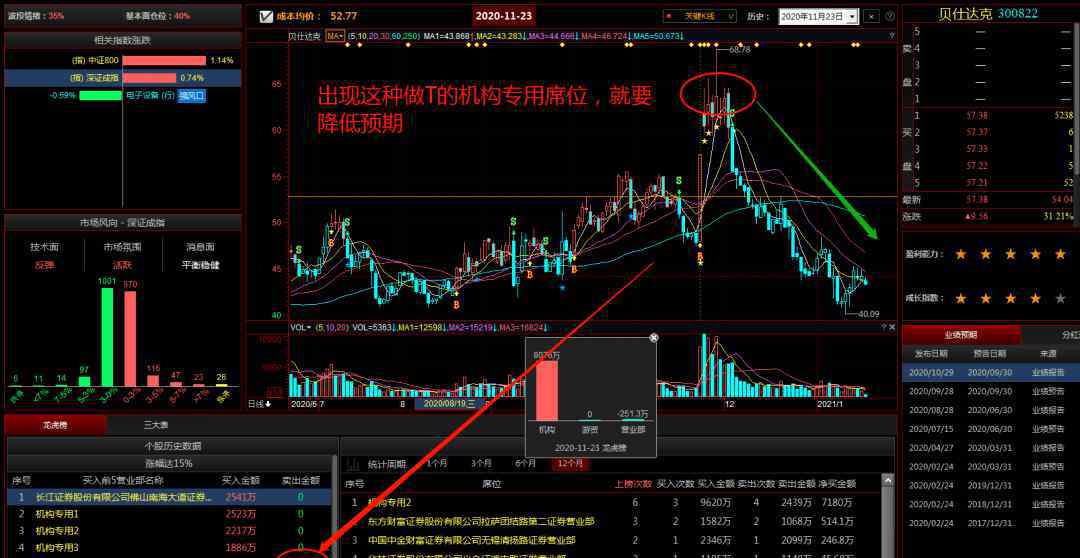Image resolution: width=1080 pixels, height=558 pixels.
Task: Select the 深证成指 index row
Action: click(123, 78)
